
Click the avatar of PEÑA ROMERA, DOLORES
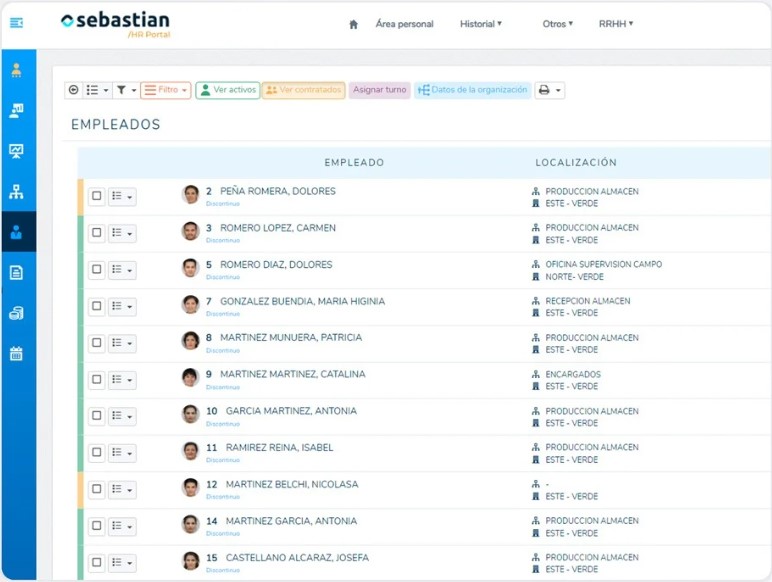coord(191,194)
